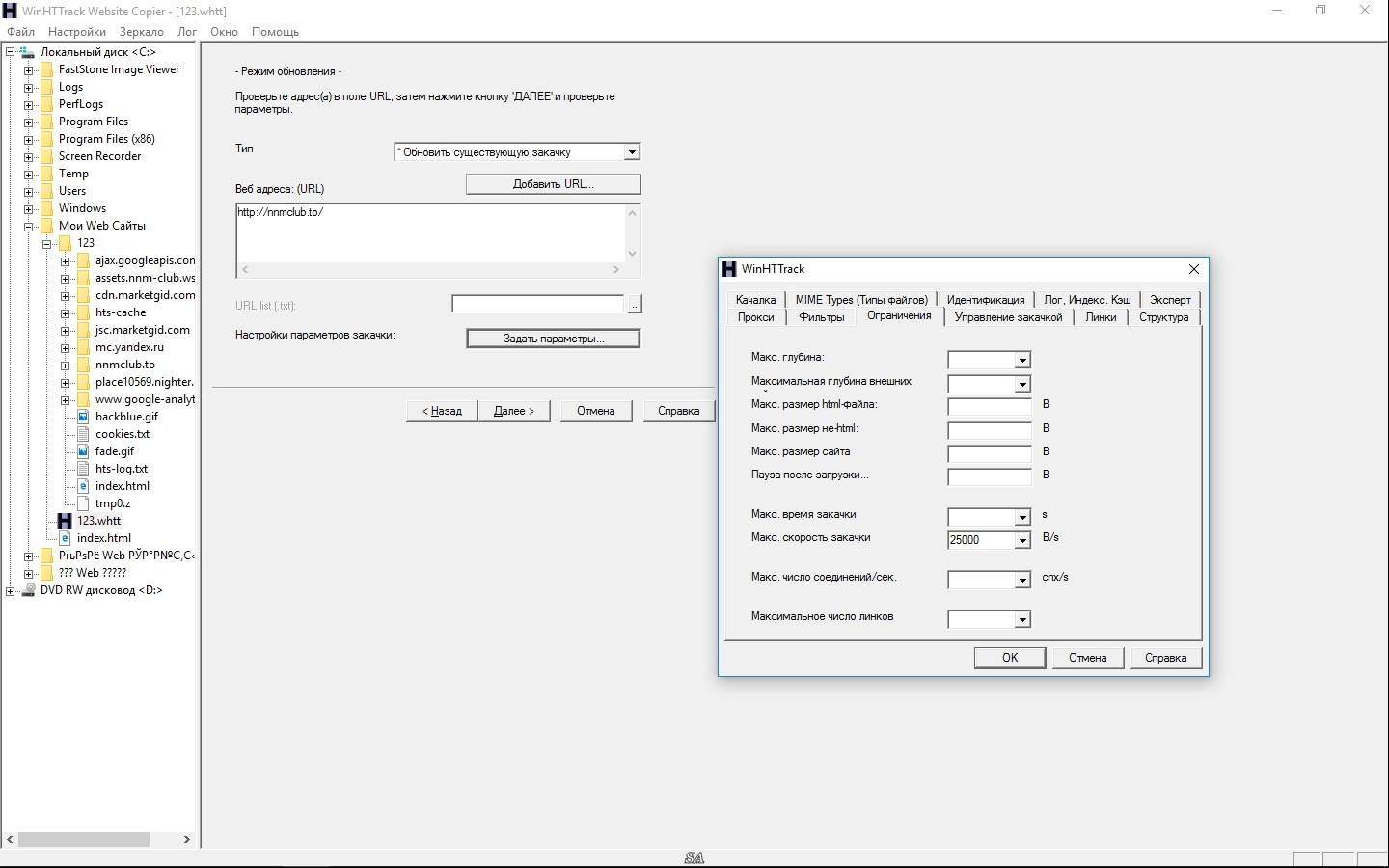Click the Макс. размер сайта input field
This screenshot has width=1389, height=868.
pos(990,454)
